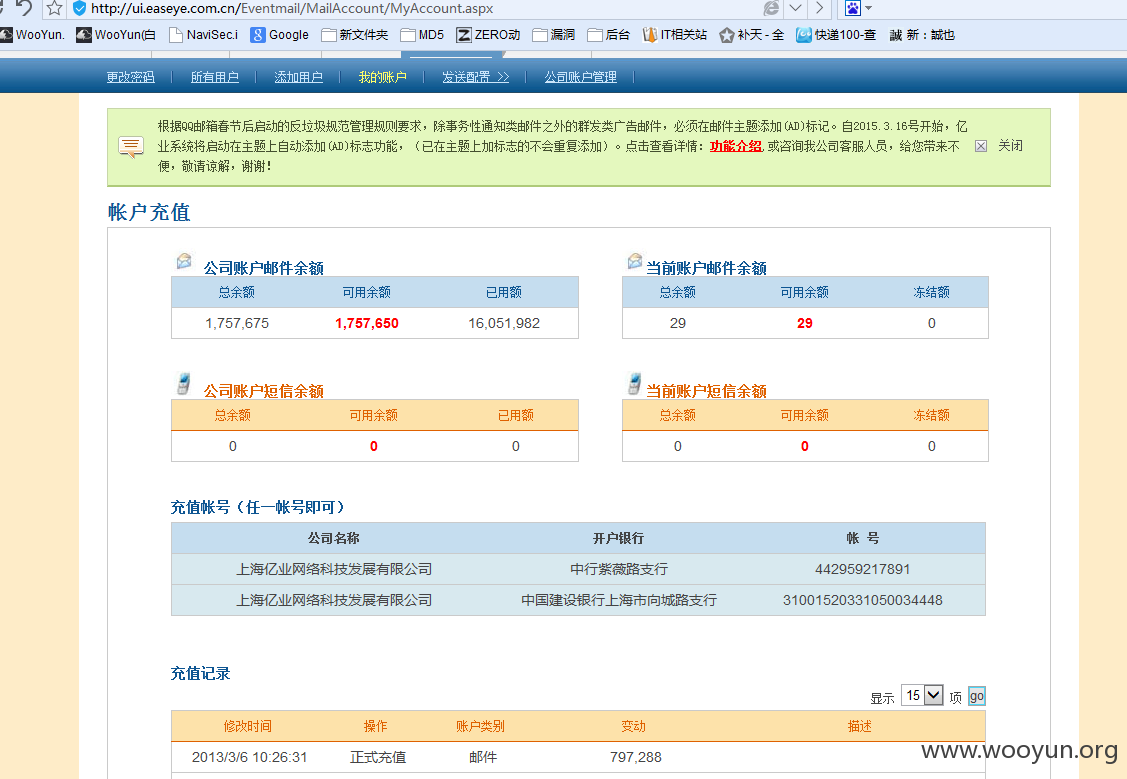Click bank name 中国建设银行上海市向城路支行
Image resolution: width=1127 pixels, height=779 pixels.
pyautogui.click(x=619, y=600)
